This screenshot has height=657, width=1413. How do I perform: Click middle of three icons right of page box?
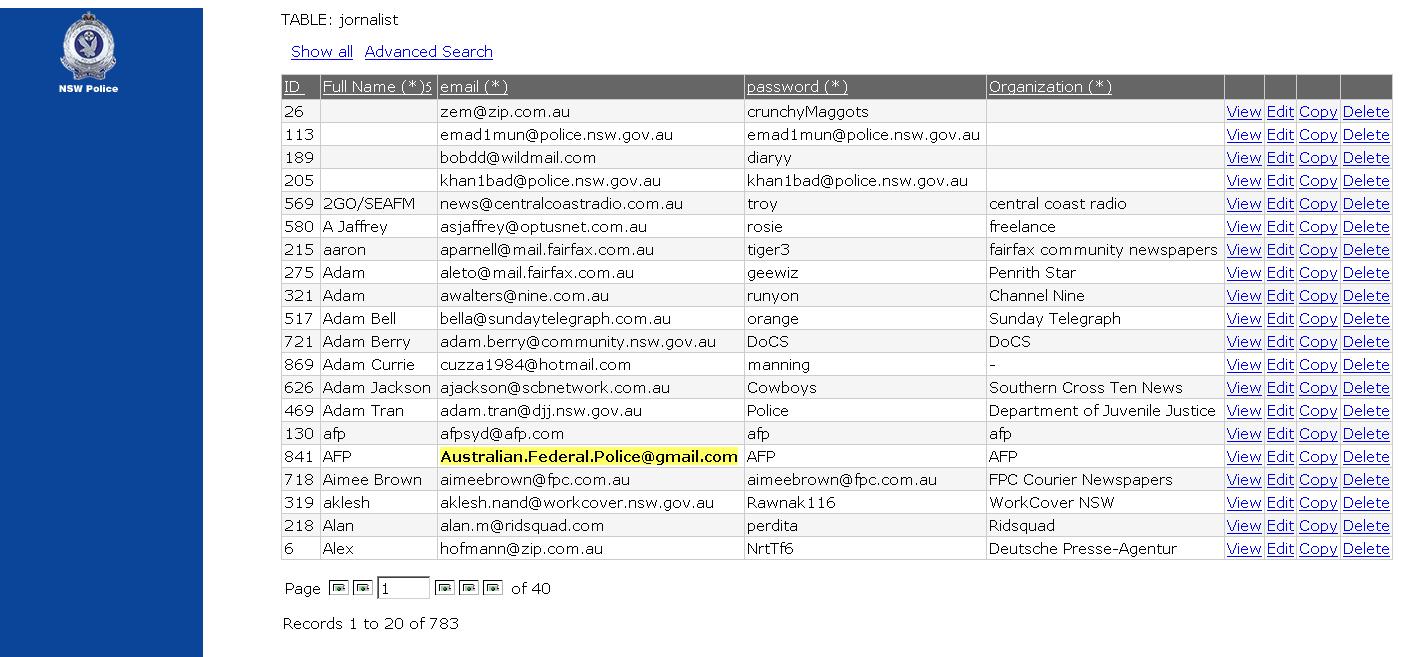pyautogui.click(x=468, y=588)
